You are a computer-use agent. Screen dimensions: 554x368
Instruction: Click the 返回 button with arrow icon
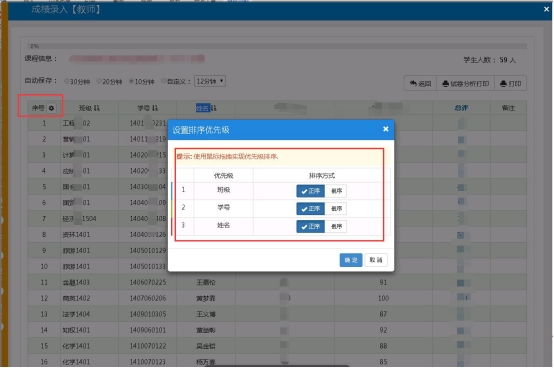click(x=420, y=83)
